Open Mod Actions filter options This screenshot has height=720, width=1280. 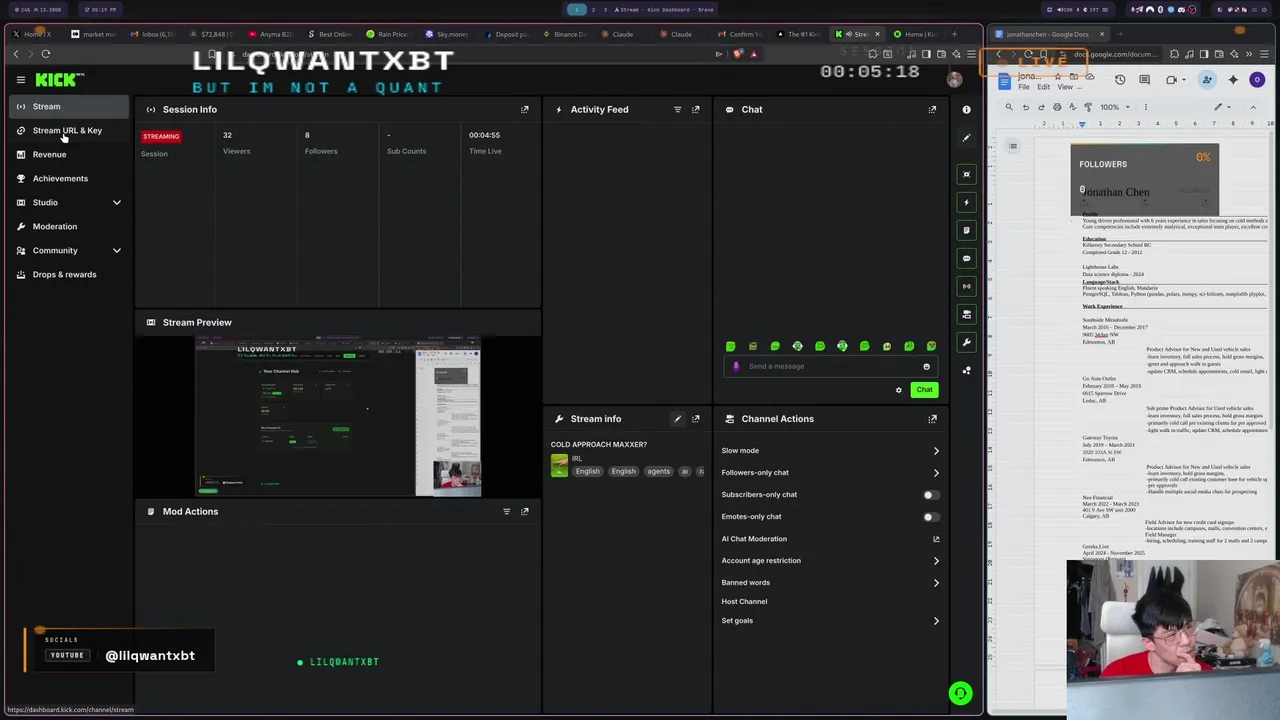pos(506,511)
